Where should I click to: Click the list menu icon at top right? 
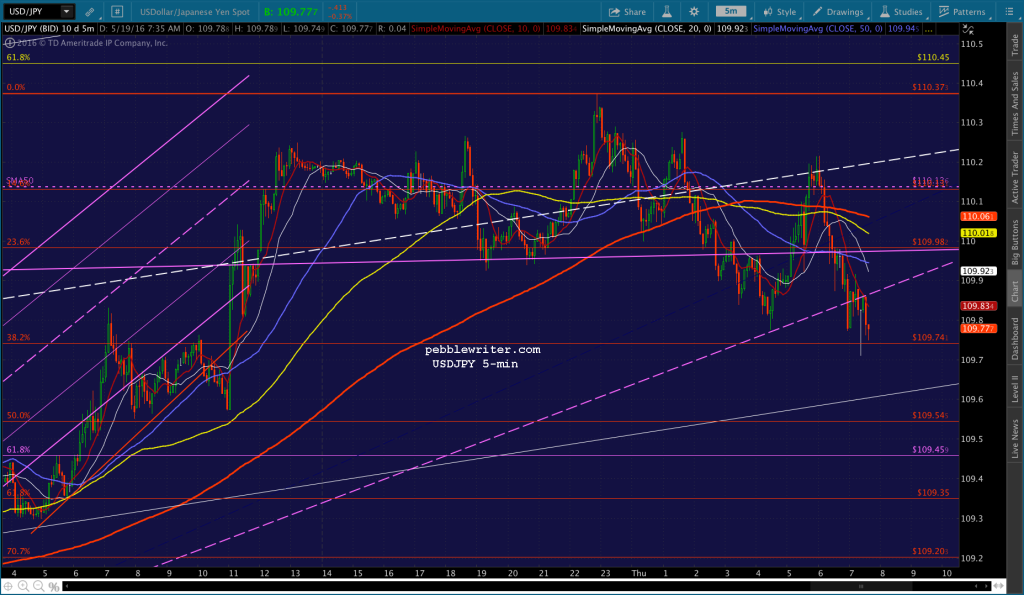(1011, 12)
